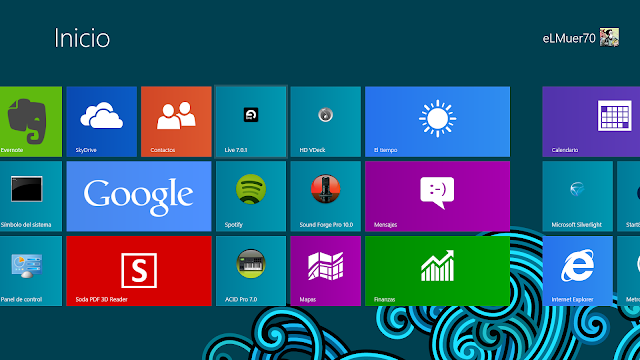The width and height of the screenshot is (640, 360).
Task: Launch the Live 7.0.1 tile
Action: 251,122
